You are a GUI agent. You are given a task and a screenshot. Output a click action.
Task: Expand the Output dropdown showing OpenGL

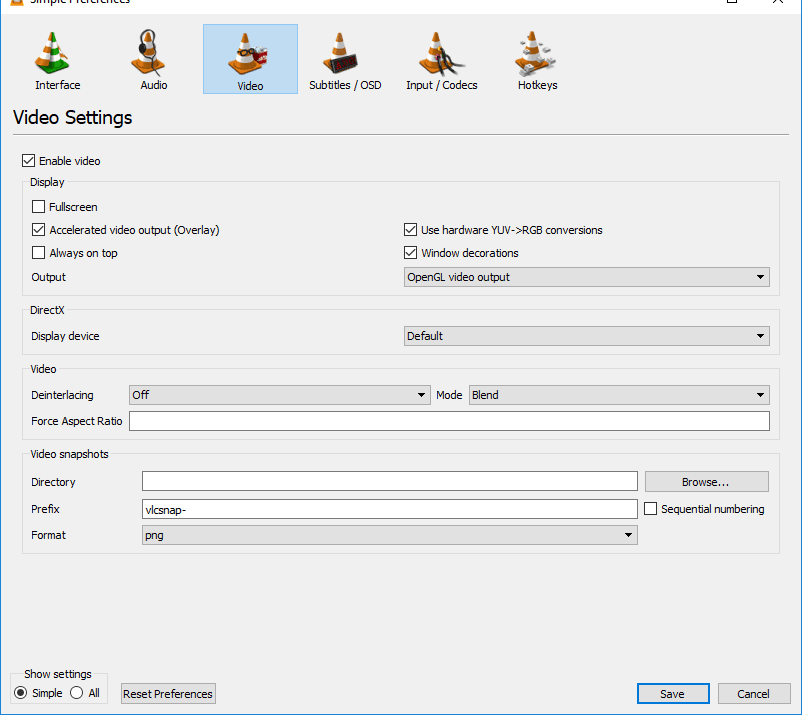(x=587, y=277)
